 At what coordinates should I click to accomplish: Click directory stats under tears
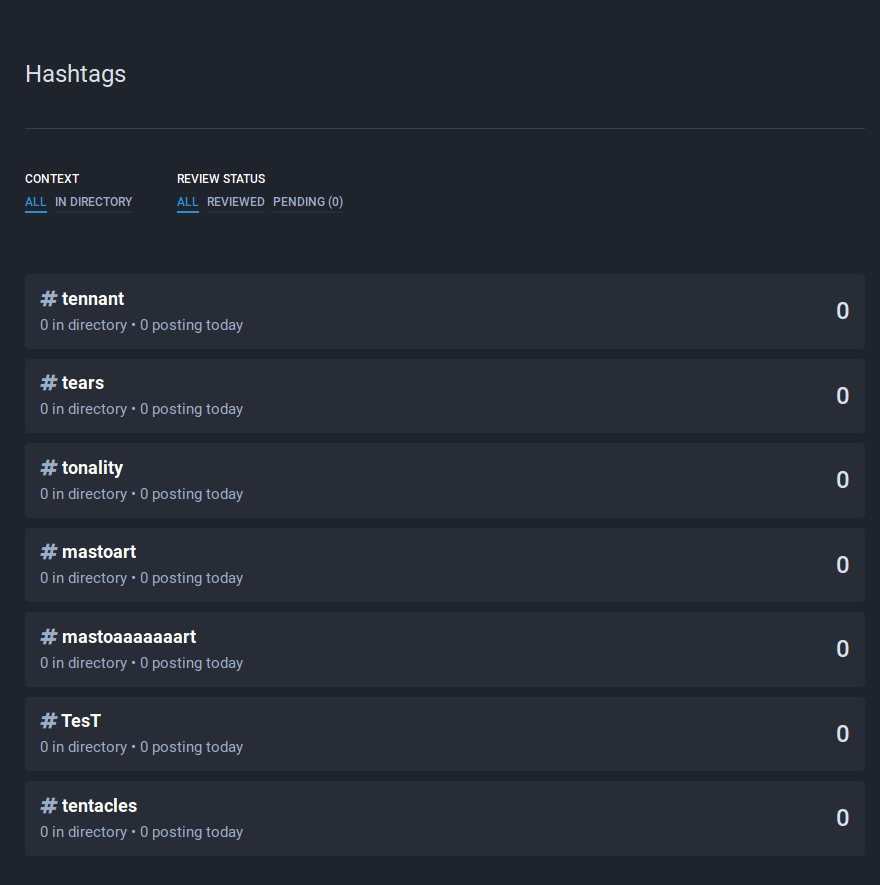[142, 409]
